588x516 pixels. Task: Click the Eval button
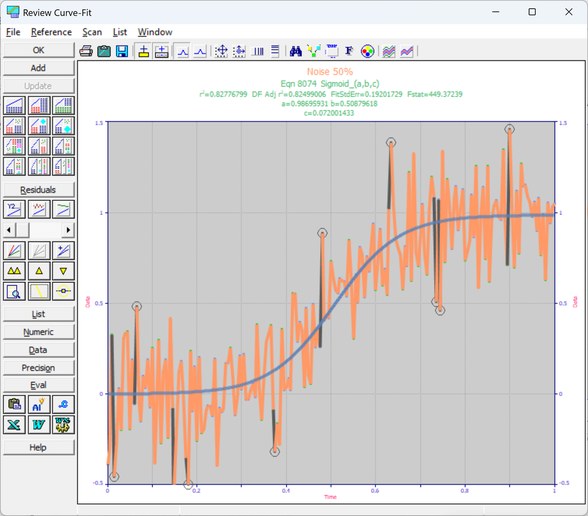click(38, 385)
